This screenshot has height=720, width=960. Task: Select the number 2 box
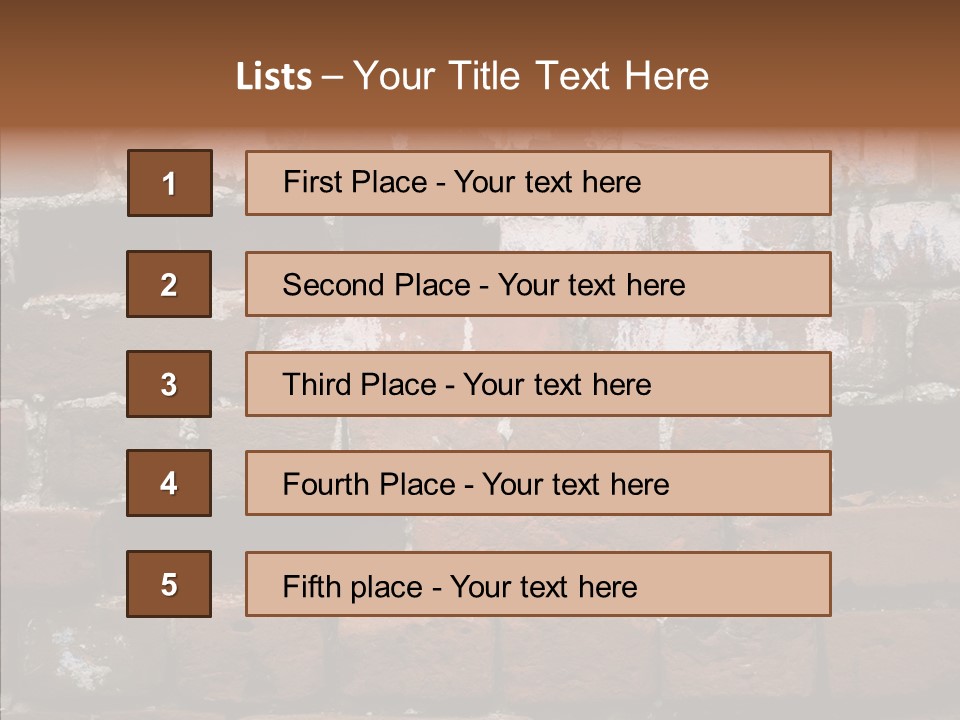tap(169, 284)
